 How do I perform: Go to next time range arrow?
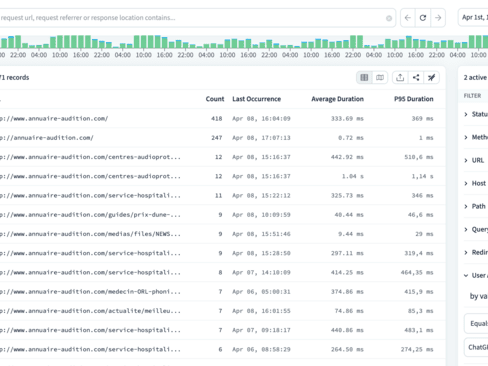point(438,18)
